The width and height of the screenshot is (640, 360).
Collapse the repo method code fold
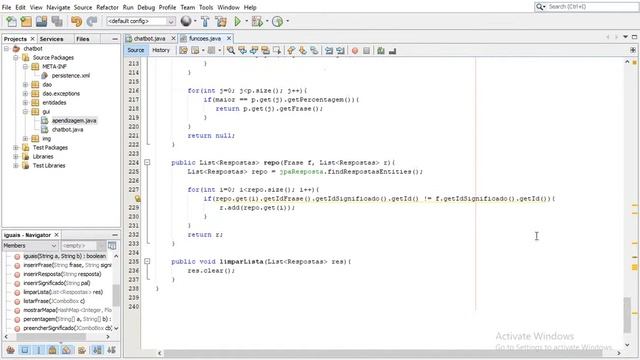click(147, 162)
